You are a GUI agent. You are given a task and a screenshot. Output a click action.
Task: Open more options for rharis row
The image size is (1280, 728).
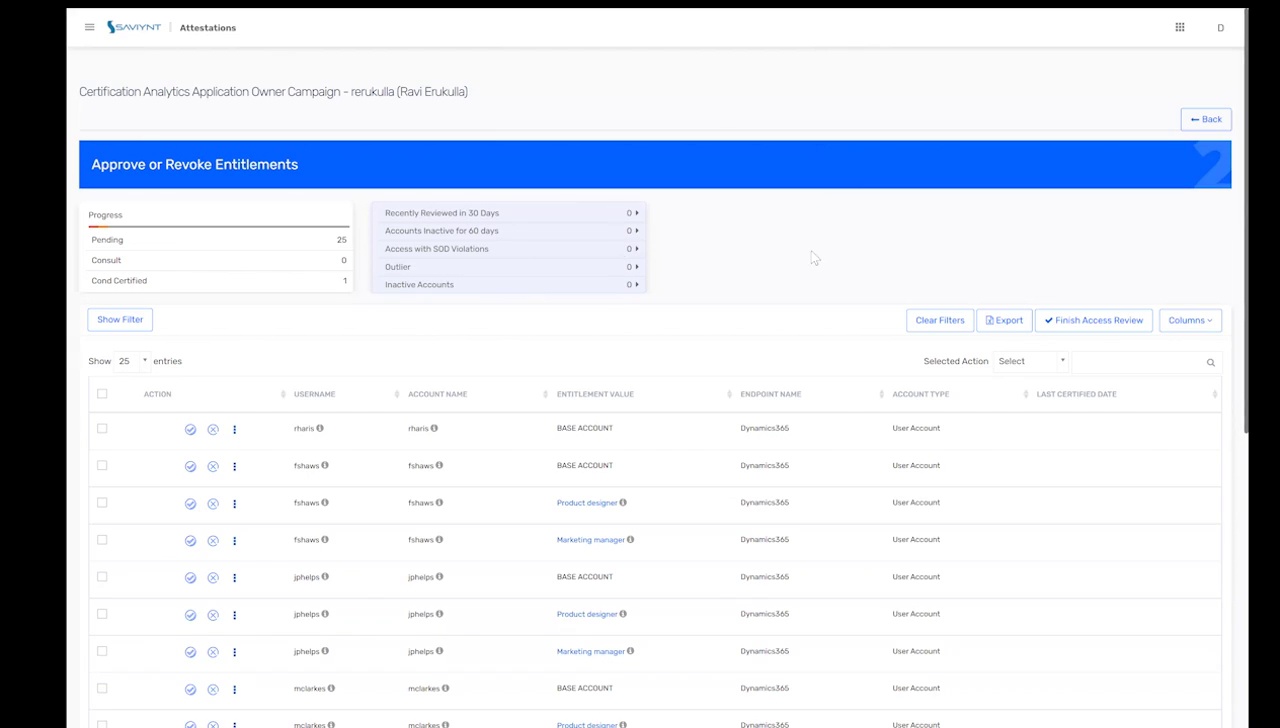click(234, 429)
